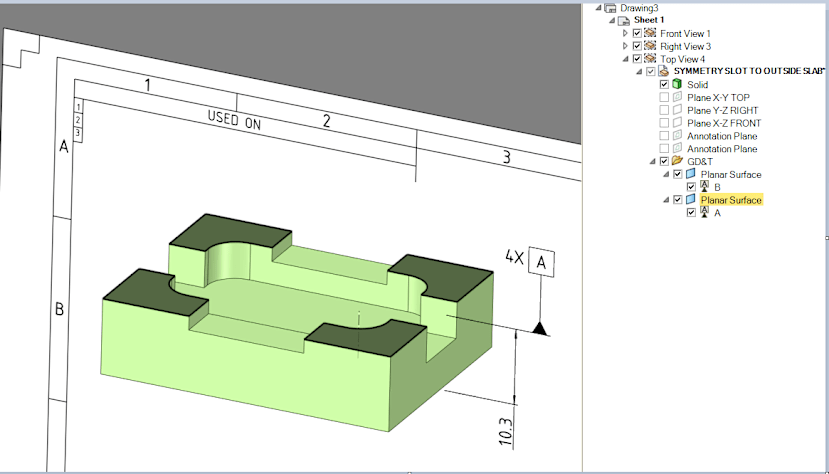Uncheck the datum B checkbox
Screen dimensions: 829x474
(691, 187)
